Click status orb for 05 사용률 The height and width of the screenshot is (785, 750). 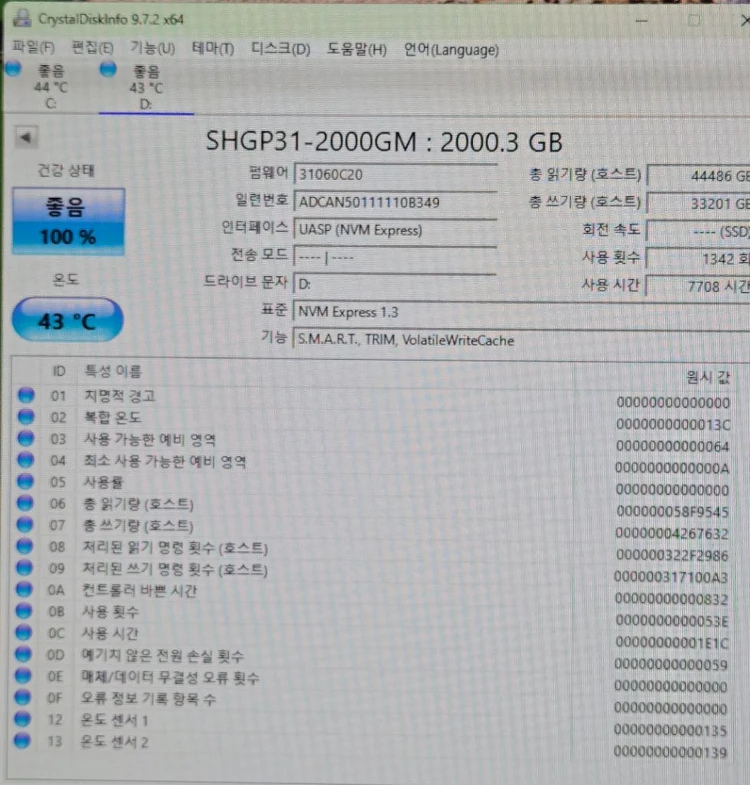(26, 482)
